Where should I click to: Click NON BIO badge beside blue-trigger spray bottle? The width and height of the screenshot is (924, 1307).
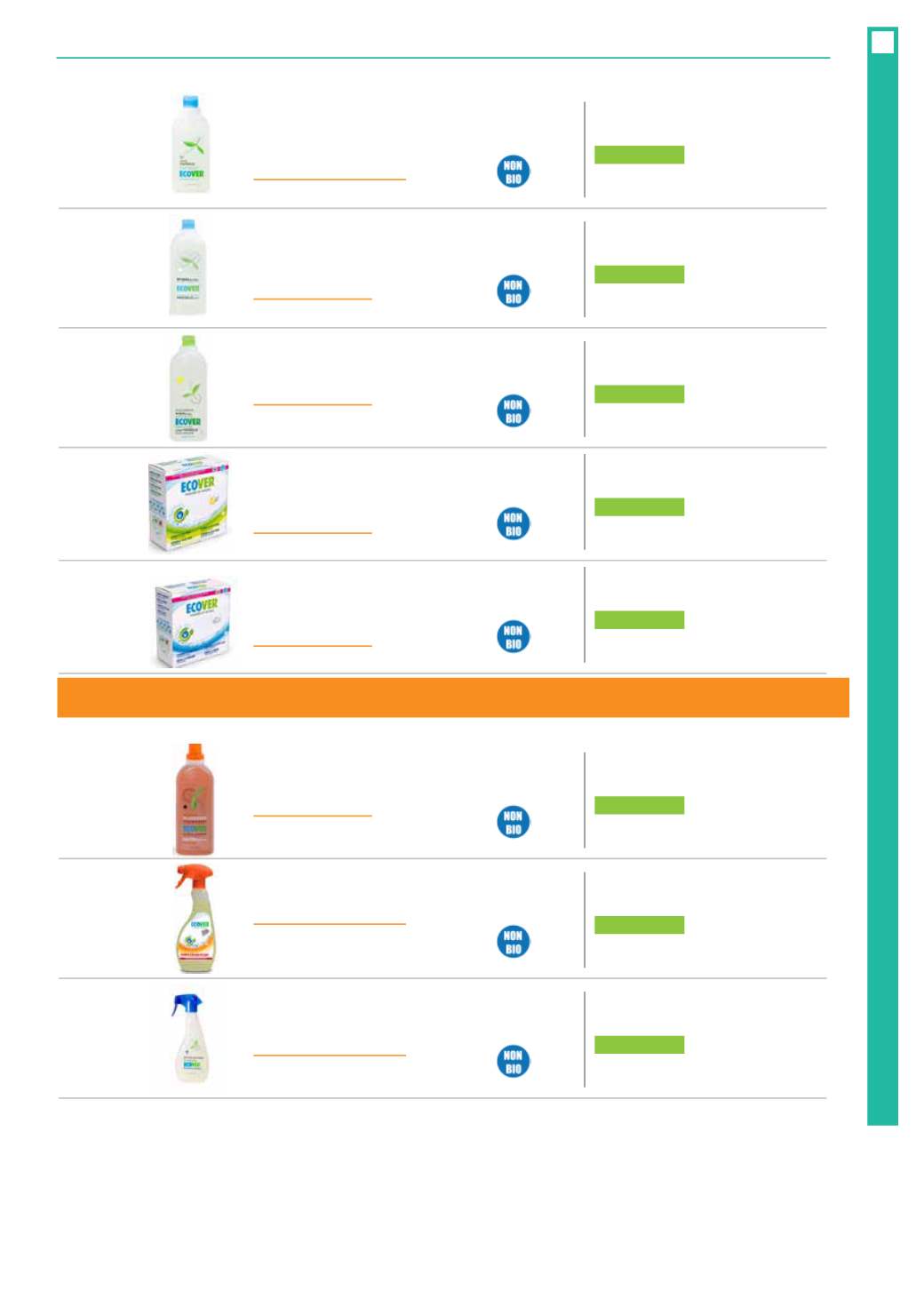(513, 1061)
